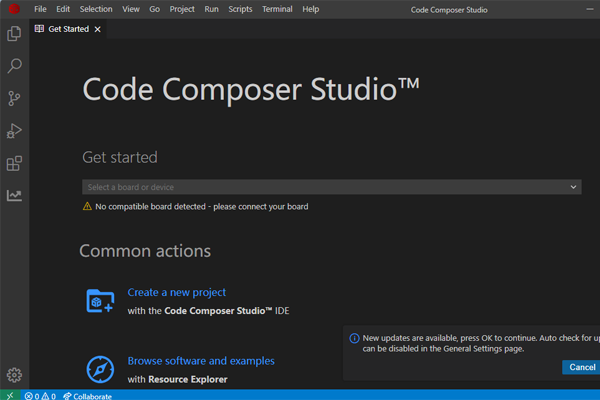Screen dimensions: 600x400
Task: Click the remote connection status bar icon
Action: [10, 395]
